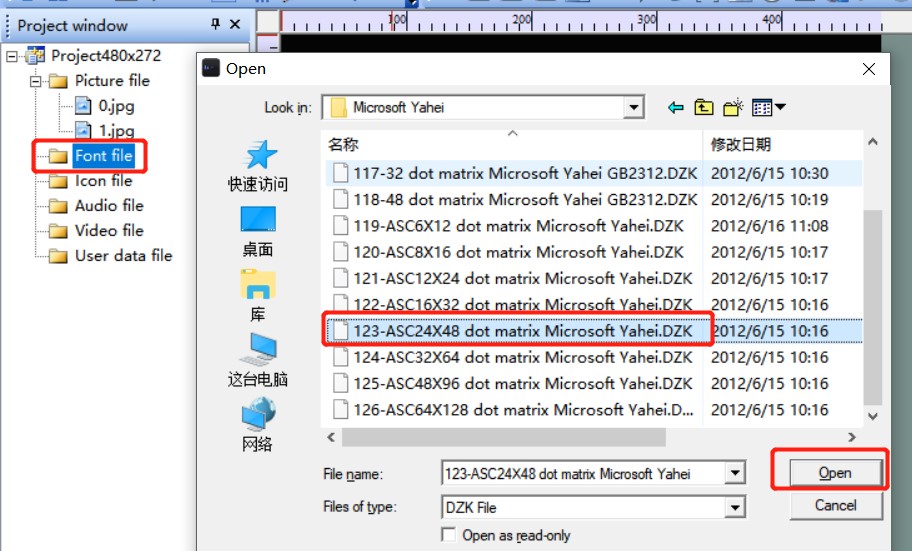Expand the File name dropdown arrow

735,473
